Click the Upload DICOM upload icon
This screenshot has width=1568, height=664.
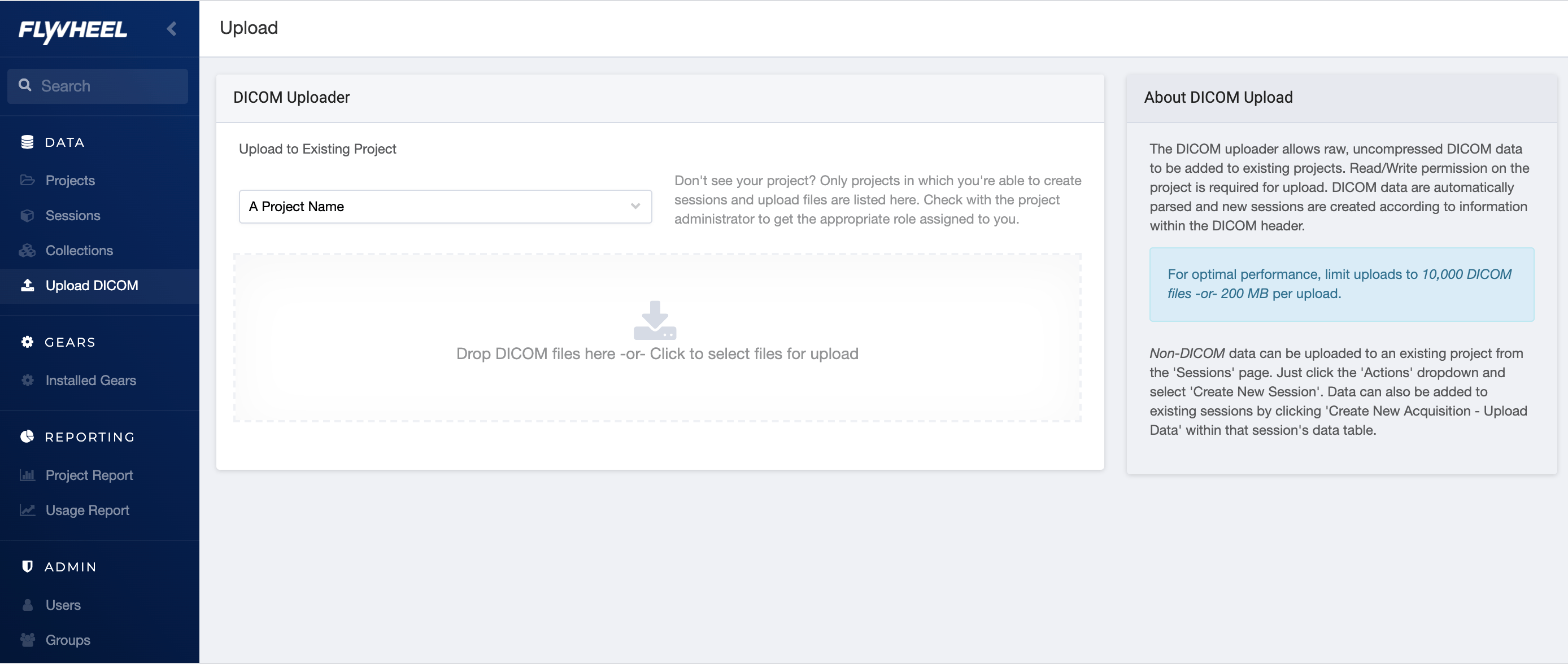[27, 286]
